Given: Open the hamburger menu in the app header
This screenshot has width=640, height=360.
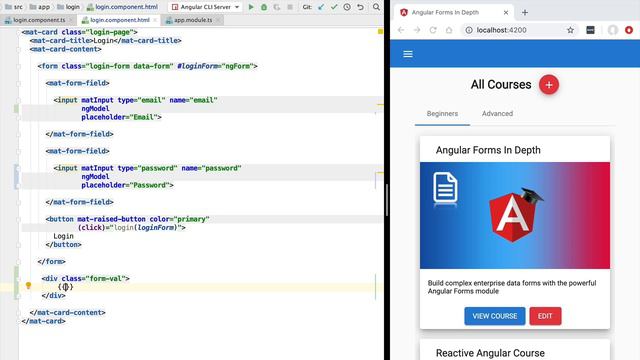Looking at the screenshot, I should coord(408,54).
